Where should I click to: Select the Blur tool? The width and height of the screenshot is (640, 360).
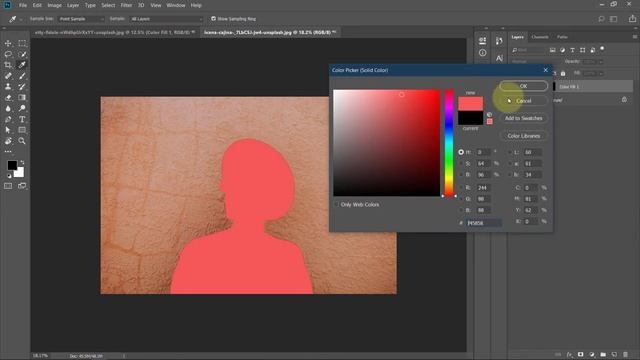[8, 108]
